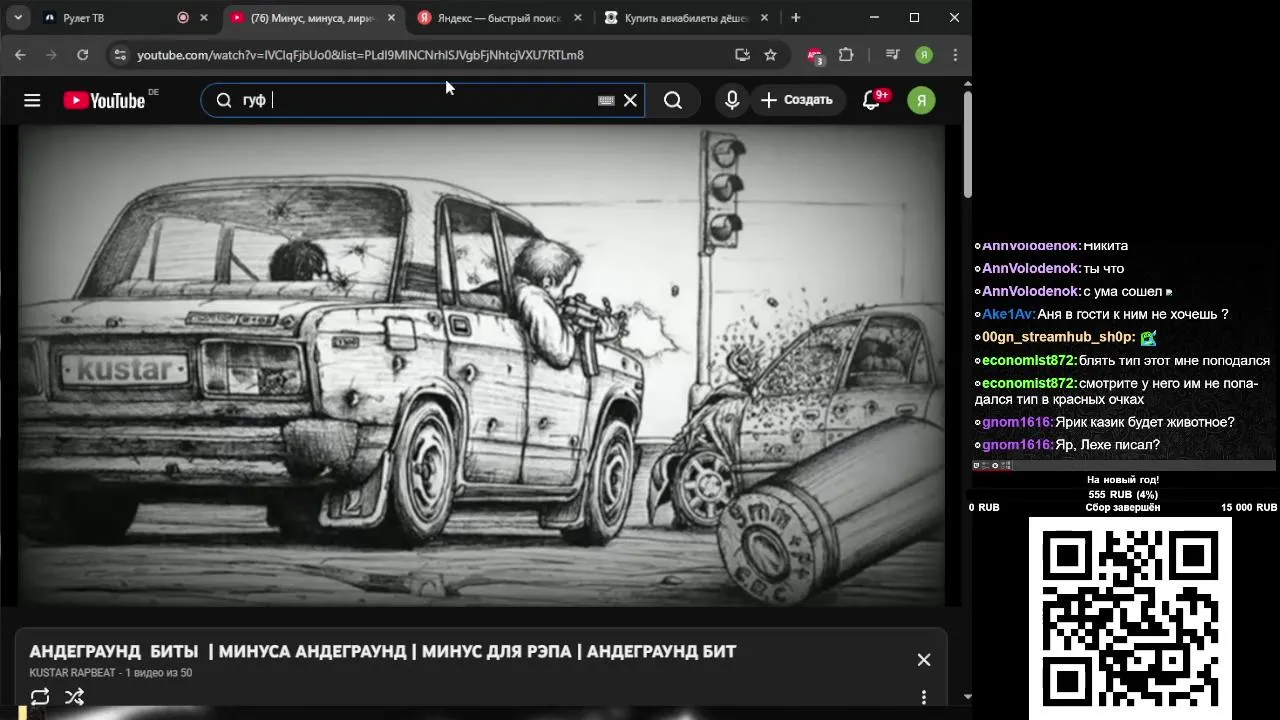Screen dimensions: 1280x720
Task: Close the playlist panel
Action: pos(924,660)
